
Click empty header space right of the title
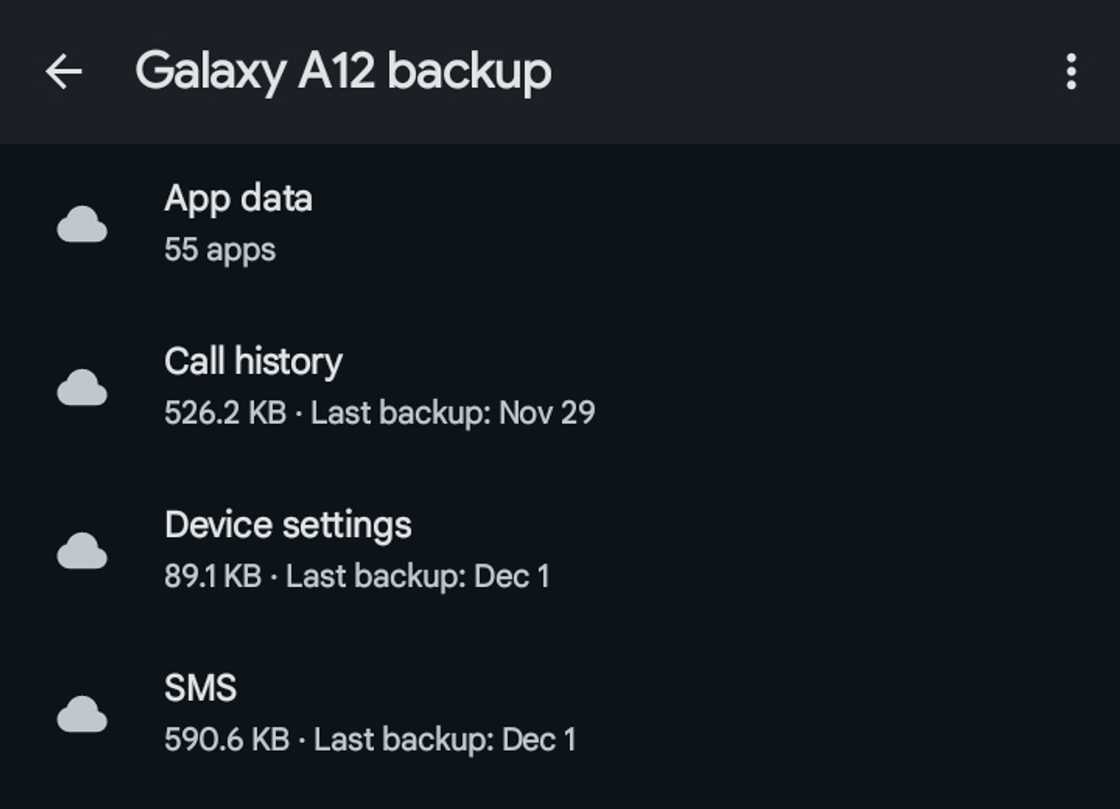800,72
